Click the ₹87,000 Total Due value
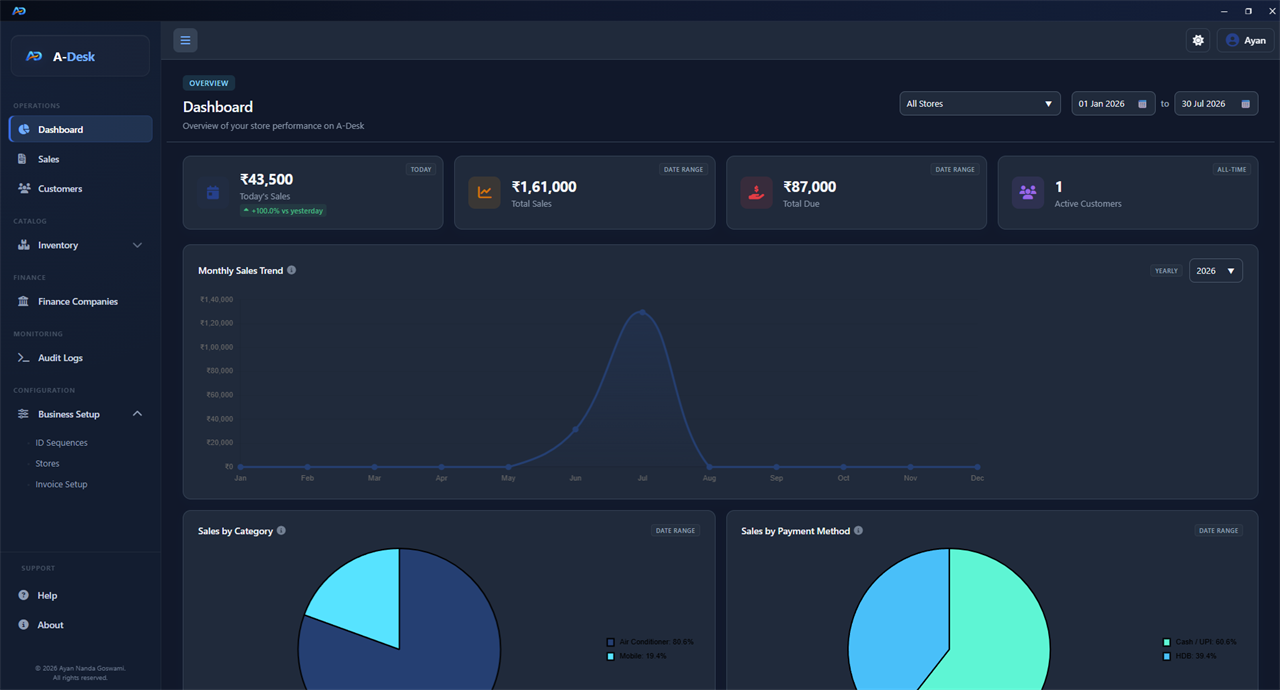The width and height of the screenshot is (1280, 690). [810, 186]
